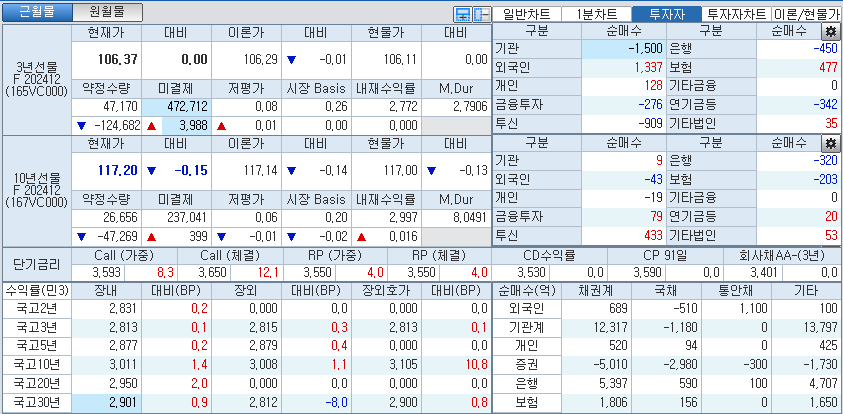Click 기관 net buy -1,500
Image resolution: width=843 pixels, height=414 pixels.
pos(645,49)
